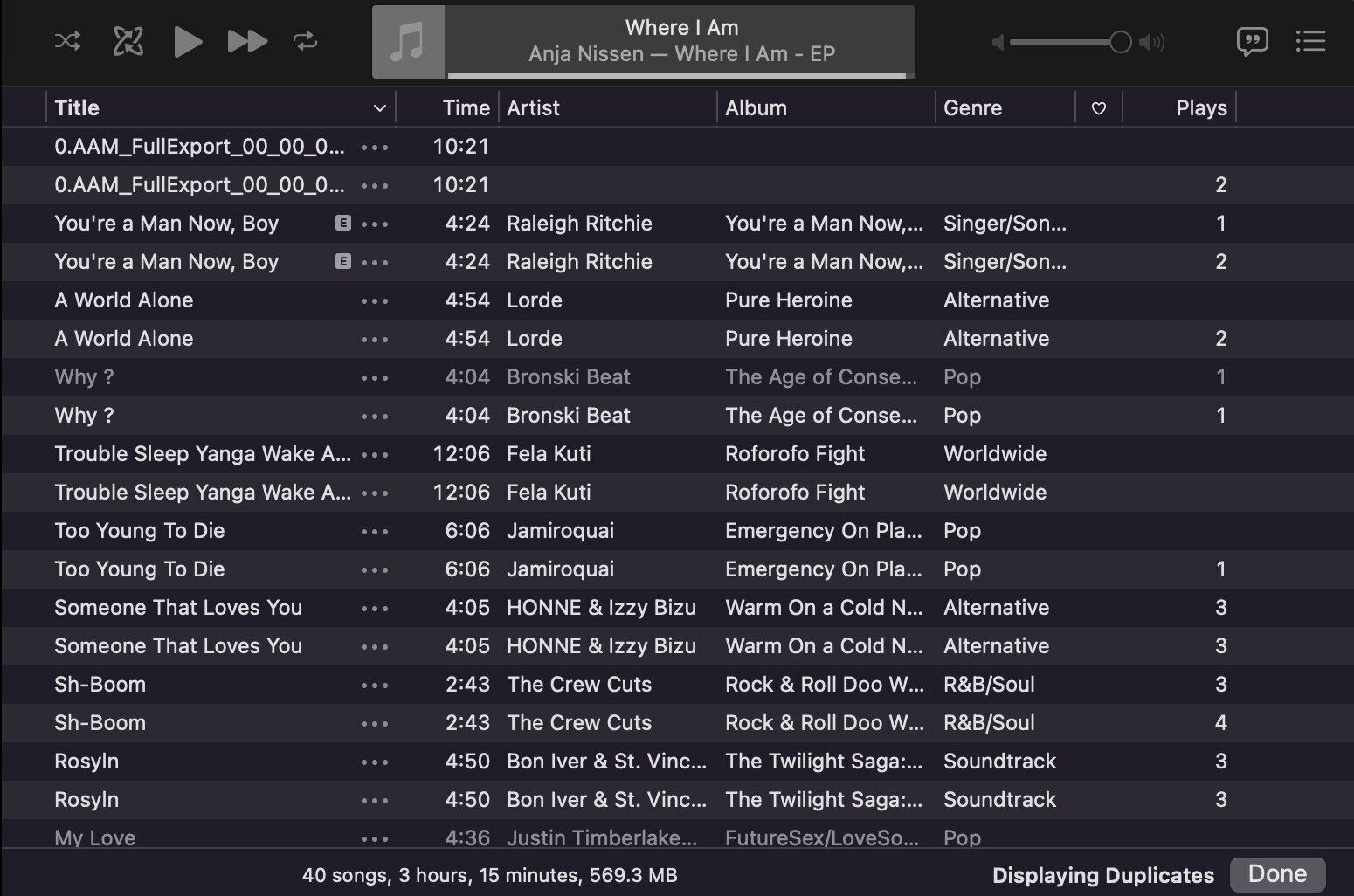
Task: Click the Where I Am now-playing title
Action: (681, 28)
